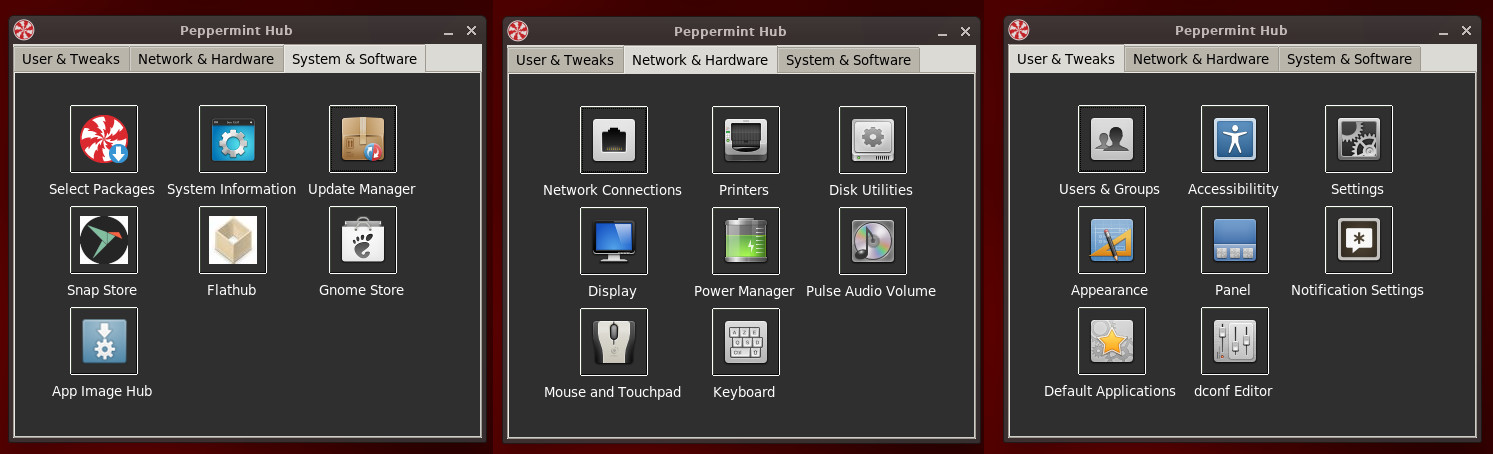Launch Disk Utilities icon
1493x454 pixels.
coord(873,140)
